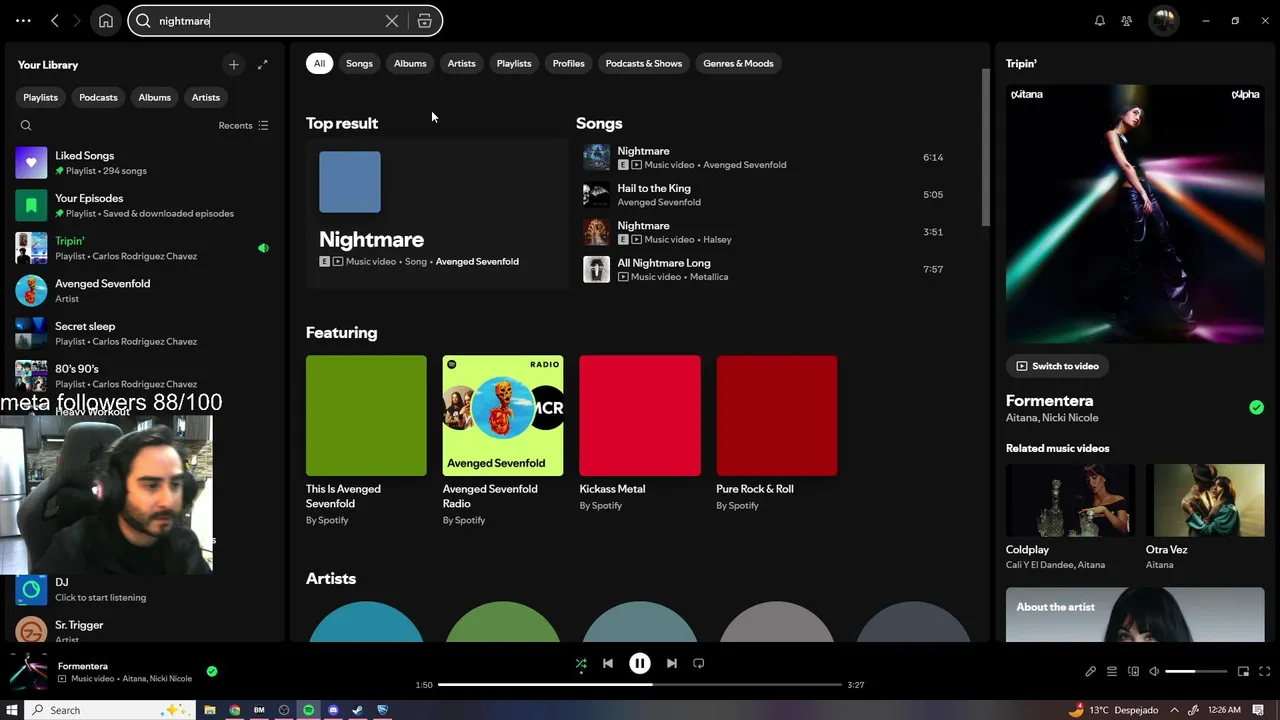Switch to the Albums results tab
The height and width of the screenshot is (720, 1280).
click(x=410, y=63)
